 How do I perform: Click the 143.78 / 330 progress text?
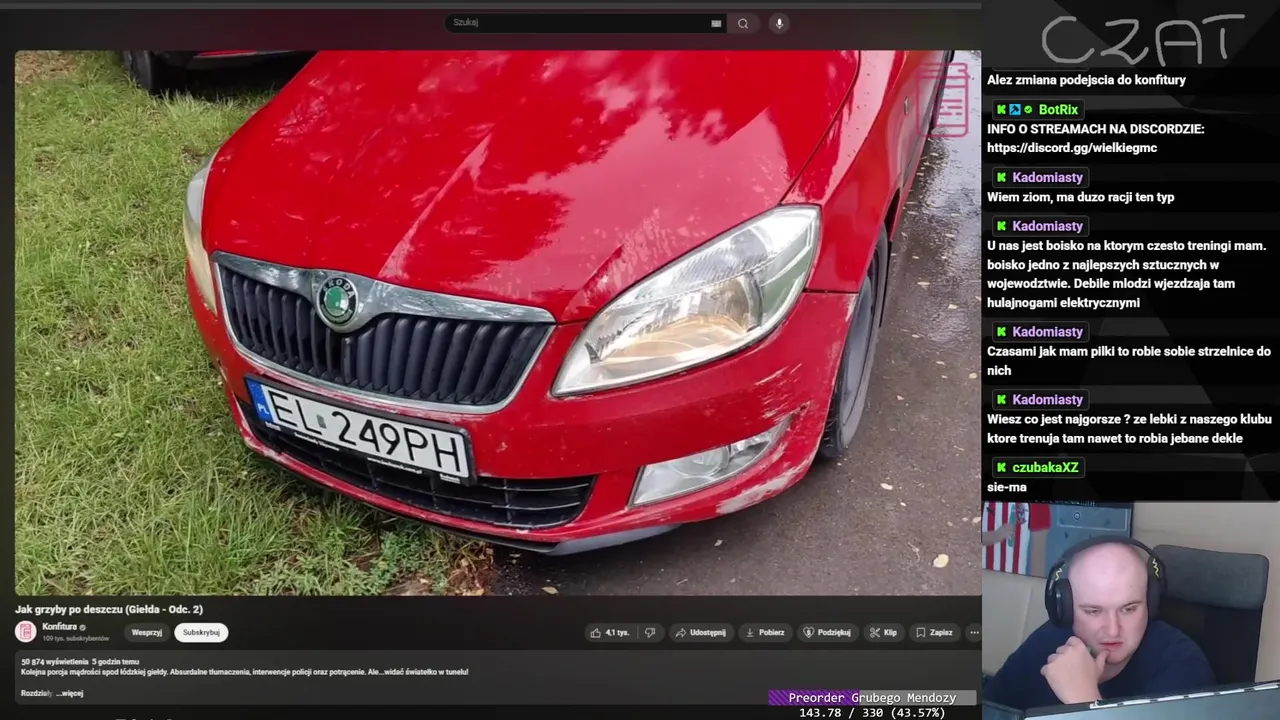pyautogui.click(x=872, y=713)
